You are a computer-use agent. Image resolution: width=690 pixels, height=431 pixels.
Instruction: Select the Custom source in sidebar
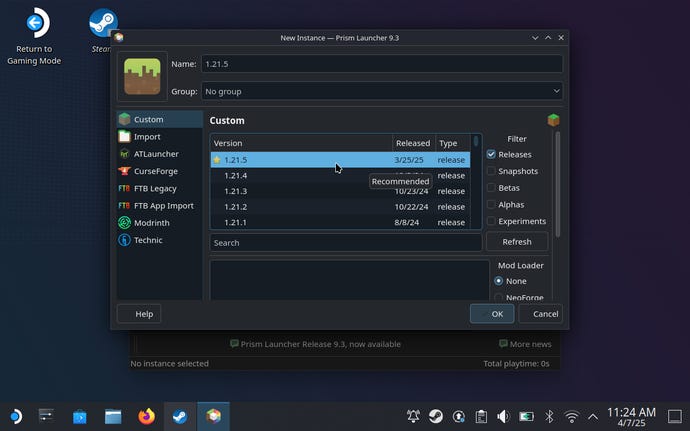pos(160,119)
